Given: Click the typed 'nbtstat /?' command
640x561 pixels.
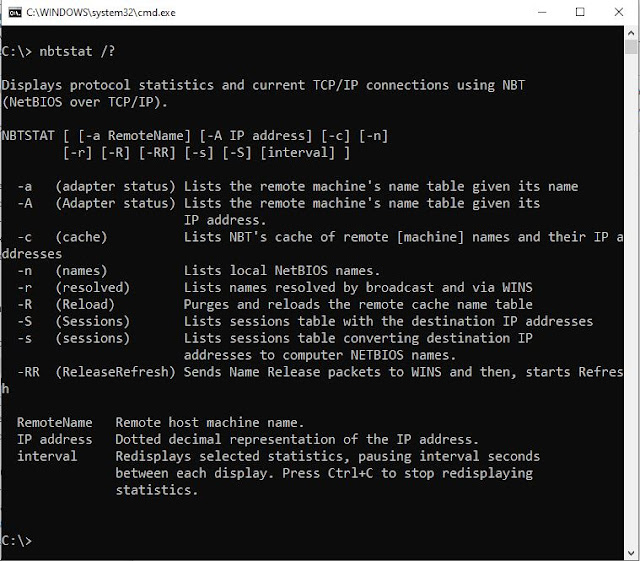Looking at the screenshot, I should [x=77, y=51].
